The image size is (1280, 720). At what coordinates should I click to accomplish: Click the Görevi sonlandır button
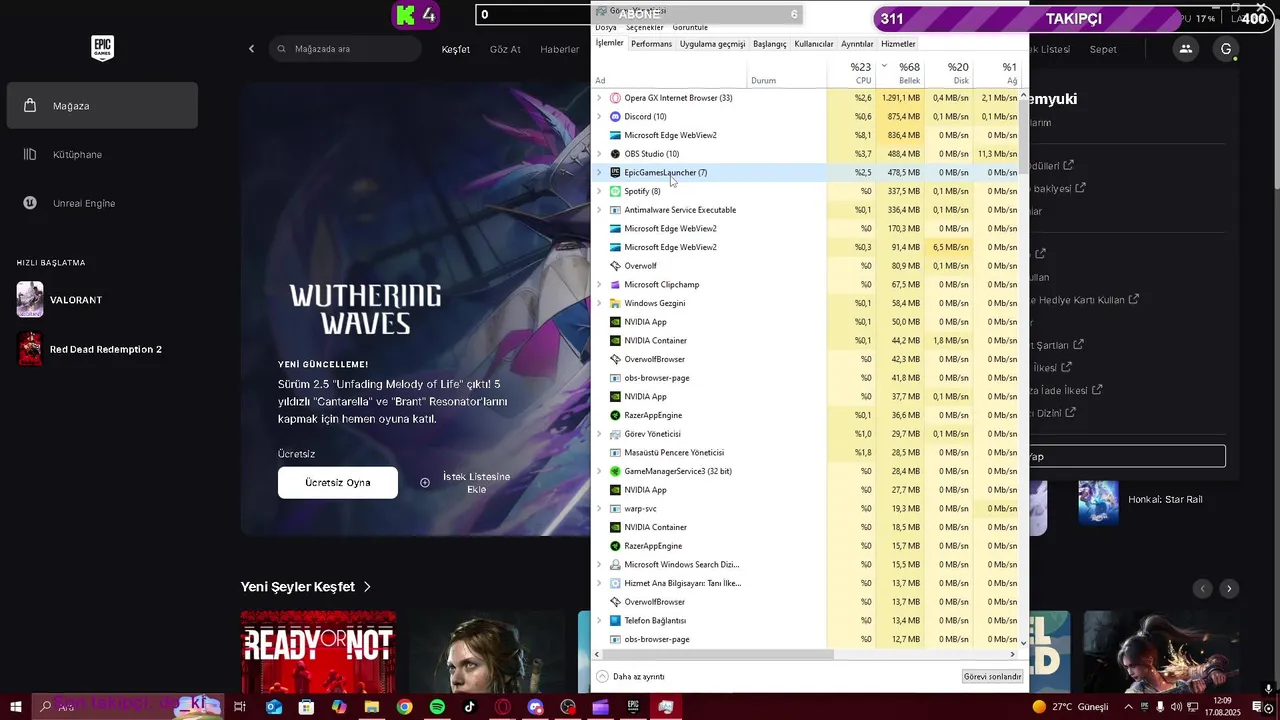[992, 677]
